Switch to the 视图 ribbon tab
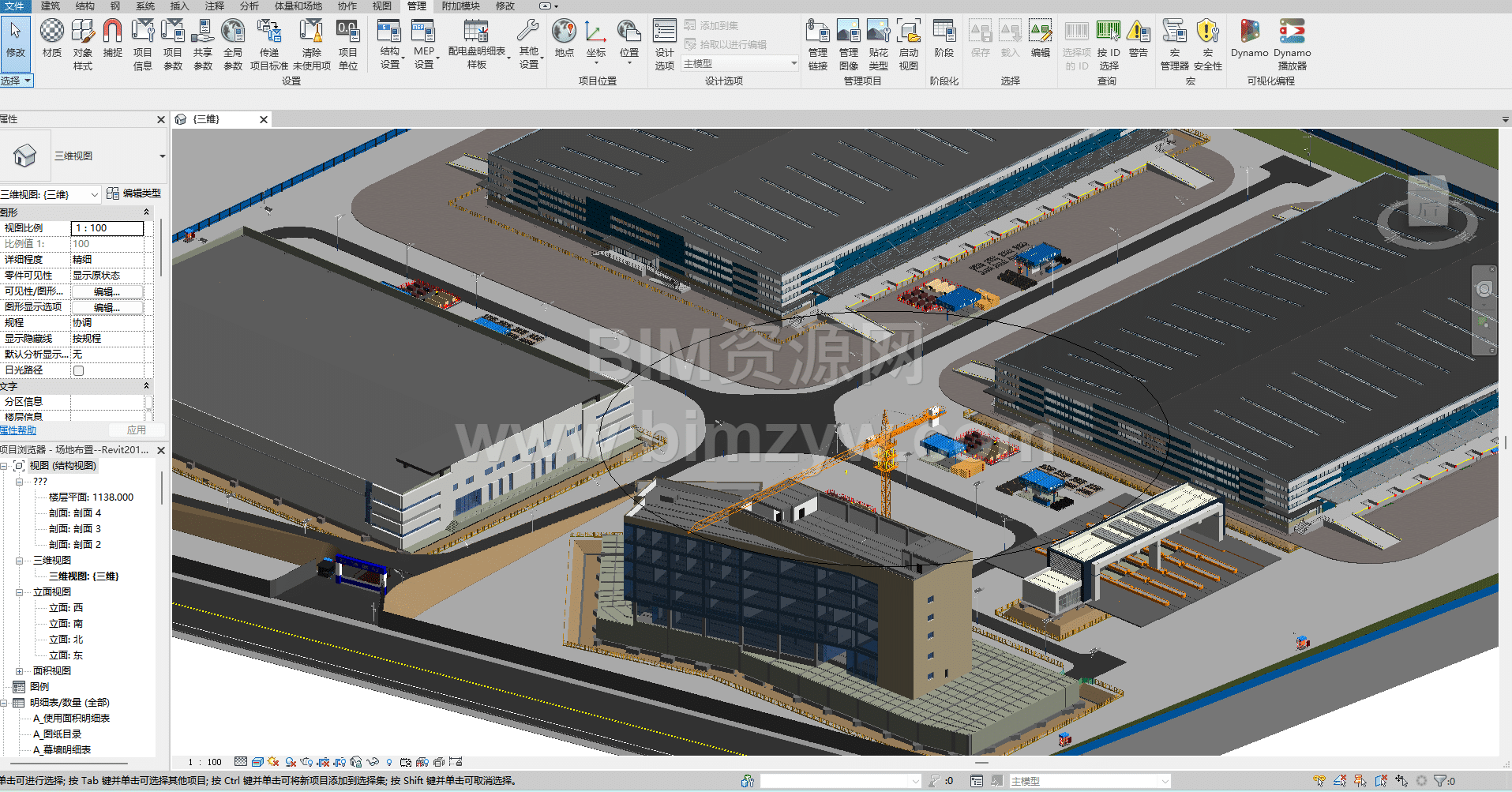Image resolution: width=1512 pixels, height=792 pixels. pyautogui.click(x=381, y=6)
